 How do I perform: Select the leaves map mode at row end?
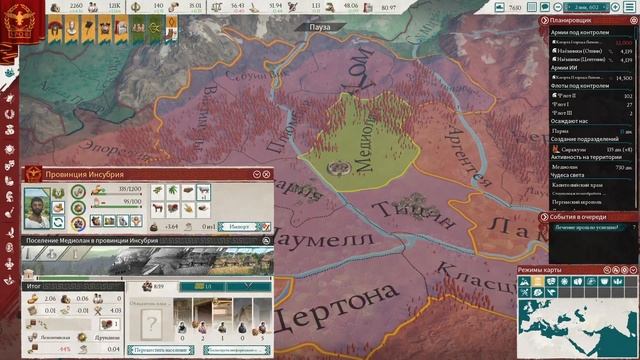(x=618, y=282)
